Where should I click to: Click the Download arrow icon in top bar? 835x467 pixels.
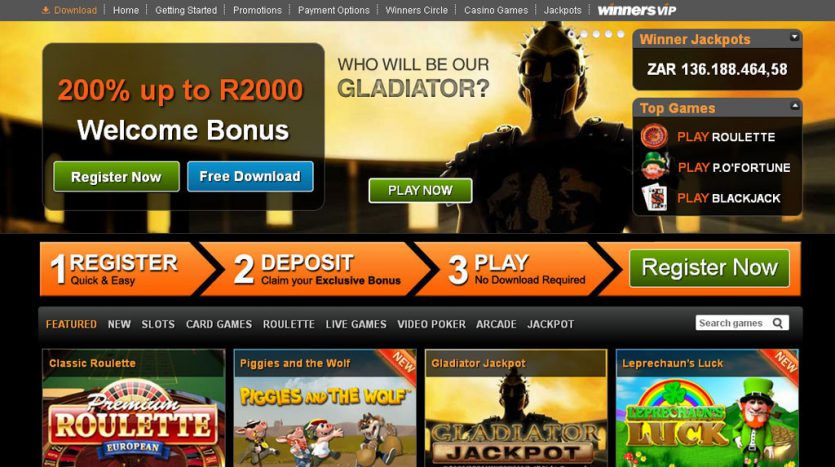(x=45, y=10)
